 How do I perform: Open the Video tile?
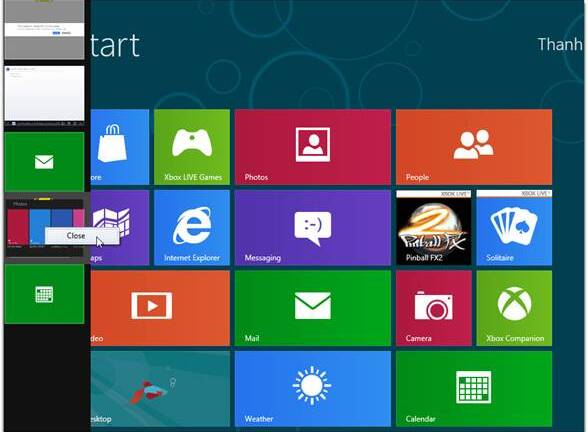160,308
